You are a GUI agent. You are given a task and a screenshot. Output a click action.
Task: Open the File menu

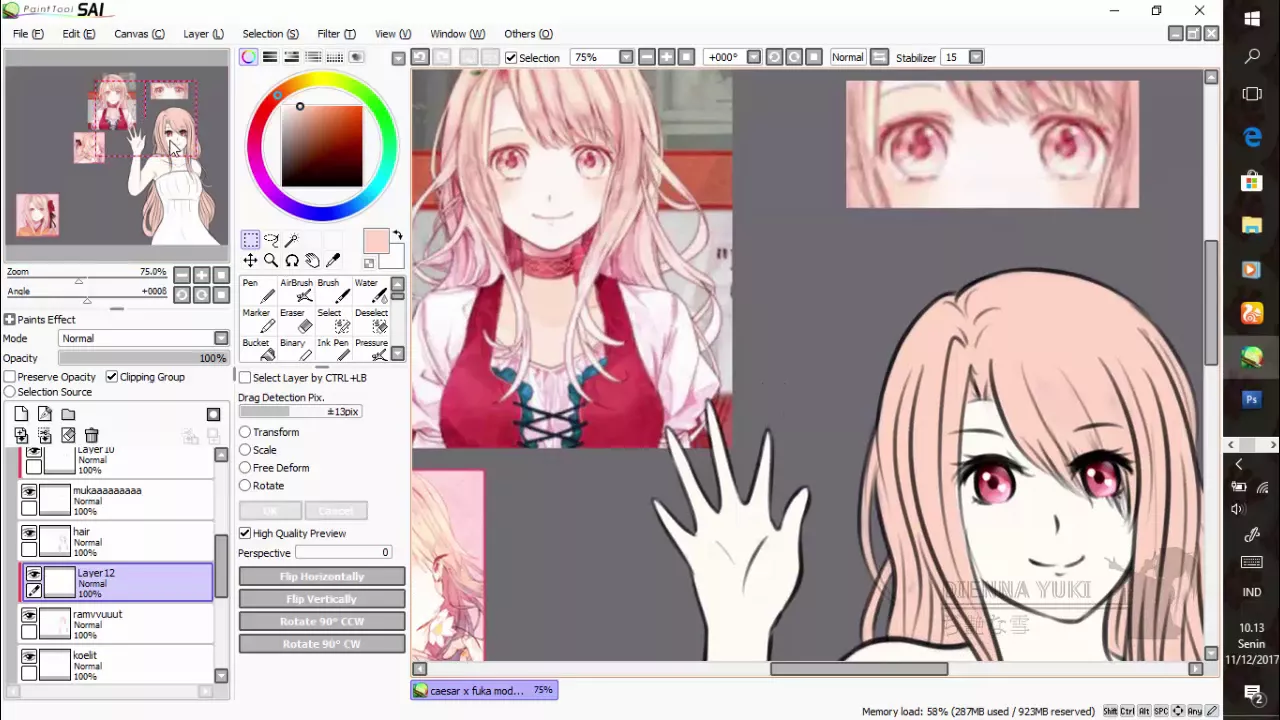click(x=28, y=34)
